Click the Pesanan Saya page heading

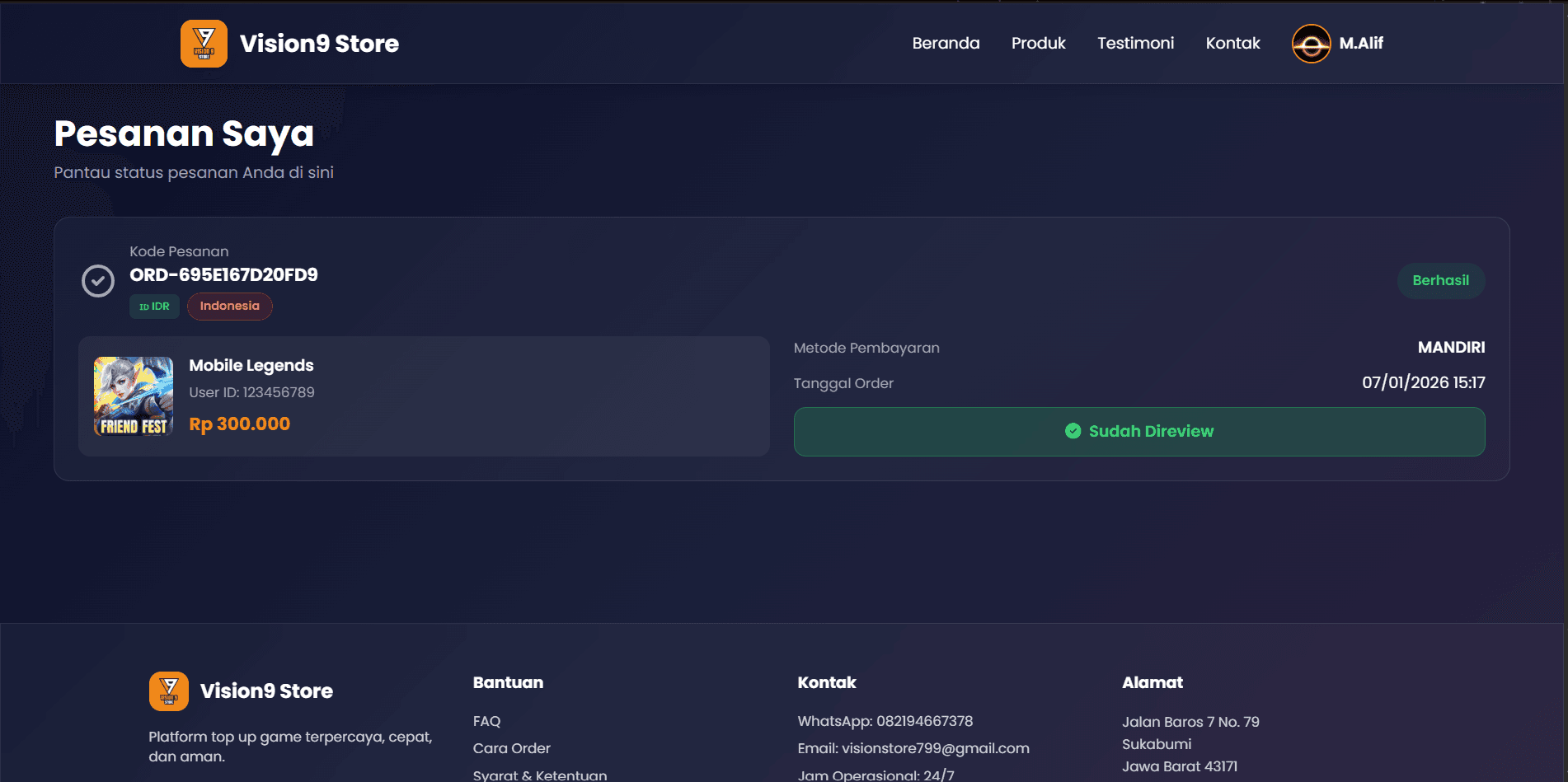click(184, 134)
